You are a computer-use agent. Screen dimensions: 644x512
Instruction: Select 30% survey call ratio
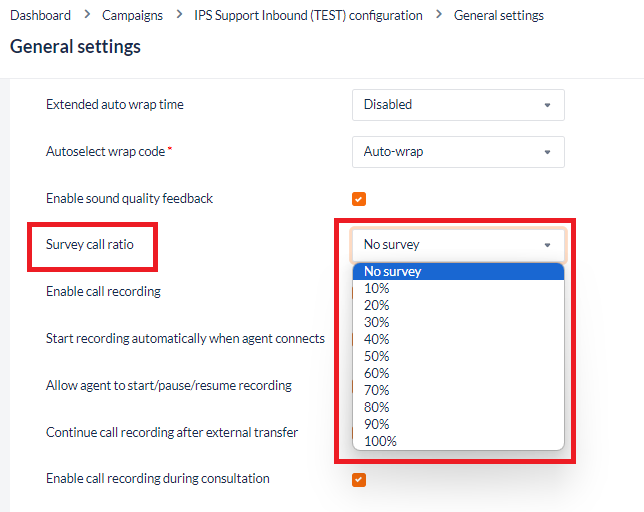[x=377, y=322]
